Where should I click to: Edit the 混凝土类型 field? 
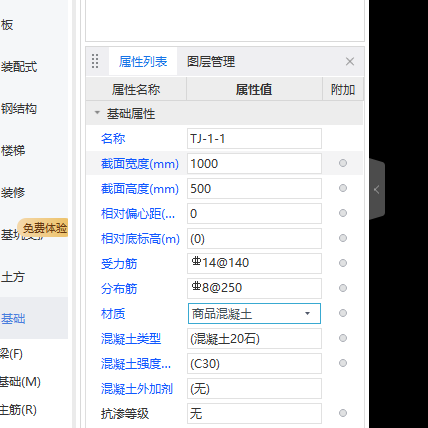tap(254, 338)
